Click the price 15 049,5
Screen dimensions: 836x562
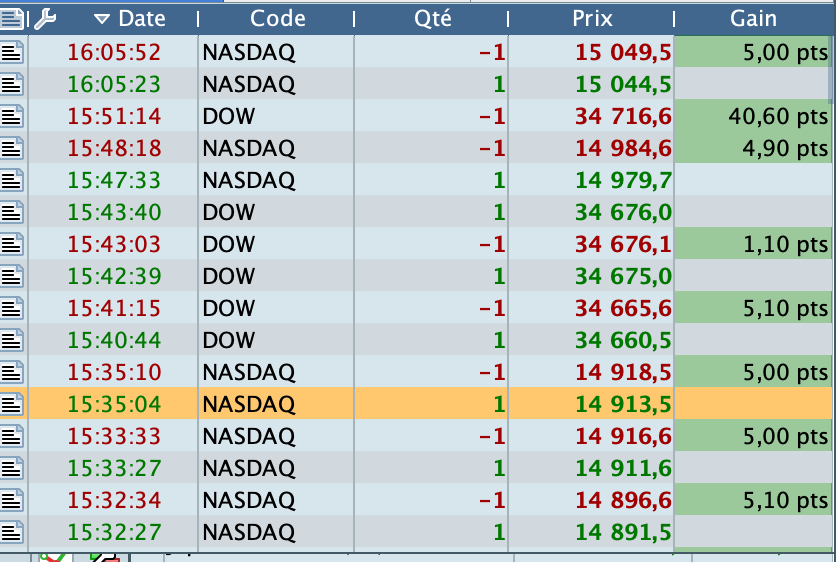(623, 52)
